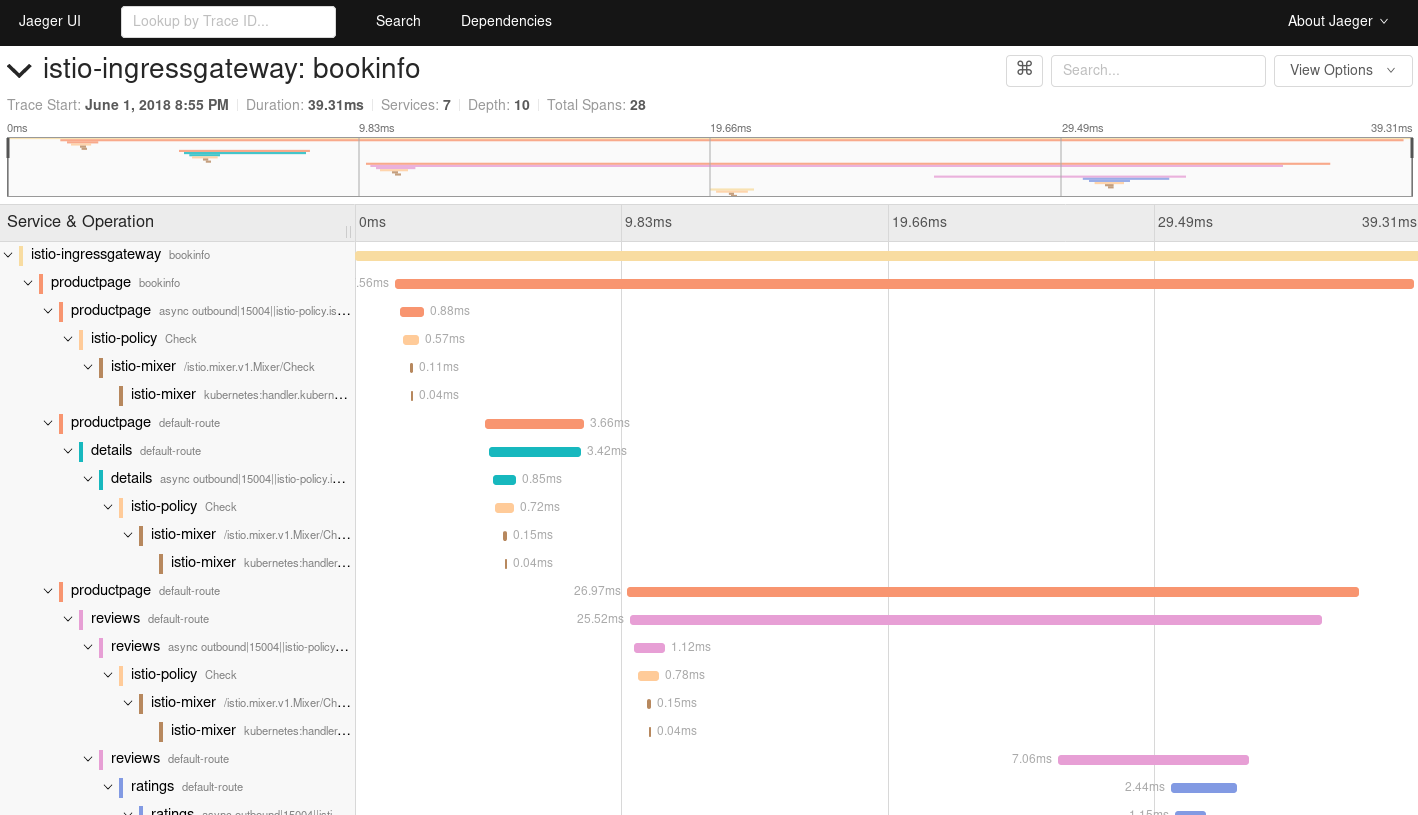Click the trace minimap overview graph
The height and width of the screenshot is (815, 1418).
[709, 167]
